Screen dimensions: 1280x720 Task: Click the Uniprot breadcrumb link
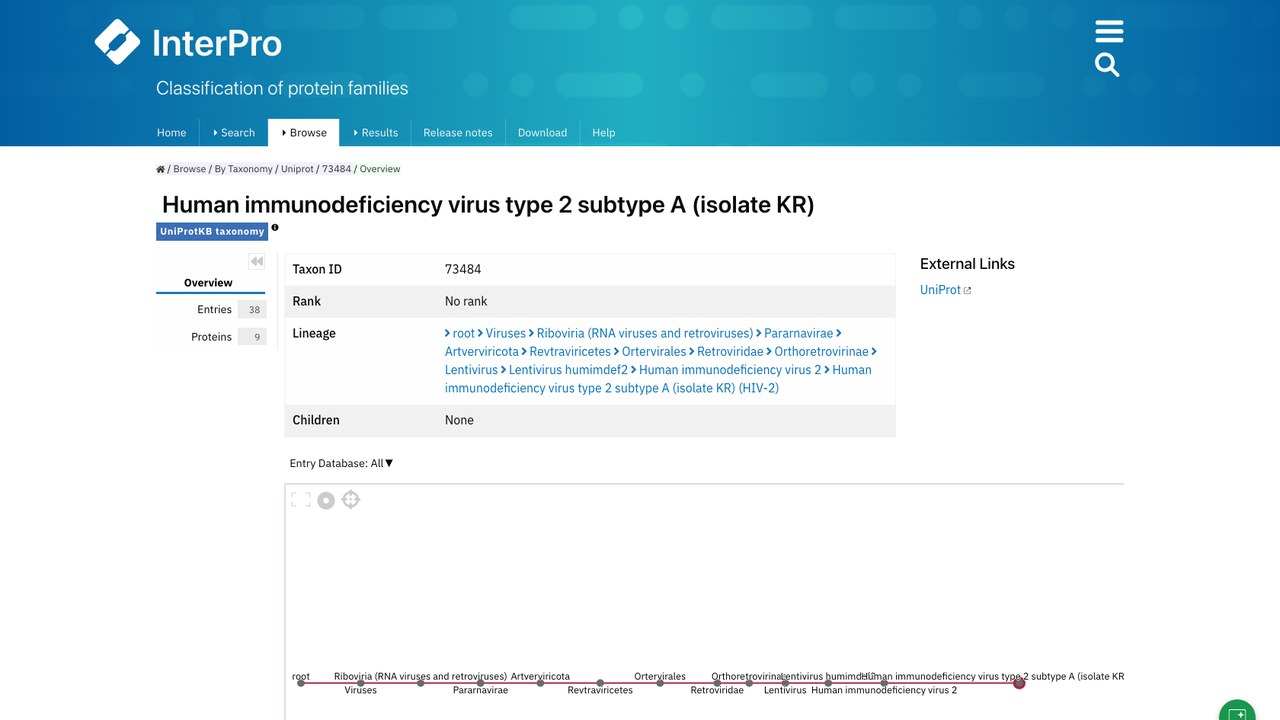297,169
